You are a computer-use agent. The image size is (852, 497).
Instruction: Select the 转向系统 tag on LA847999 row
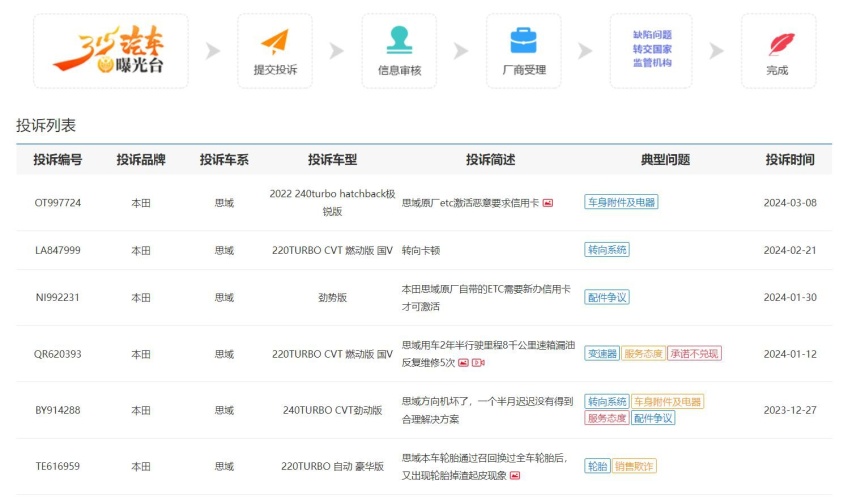607,250
